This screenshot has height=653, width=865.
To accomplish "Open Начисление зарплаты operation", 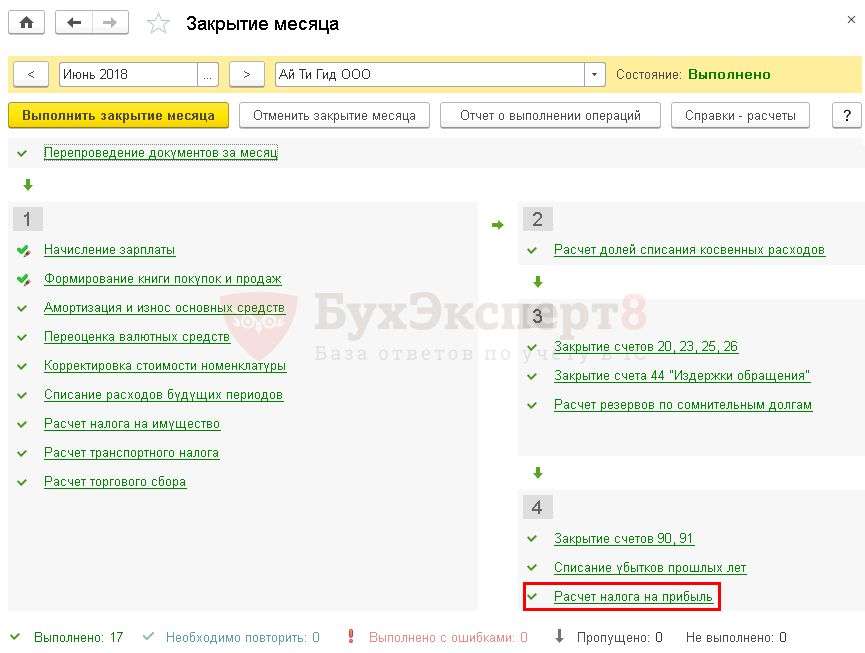I will click(109, 250).
